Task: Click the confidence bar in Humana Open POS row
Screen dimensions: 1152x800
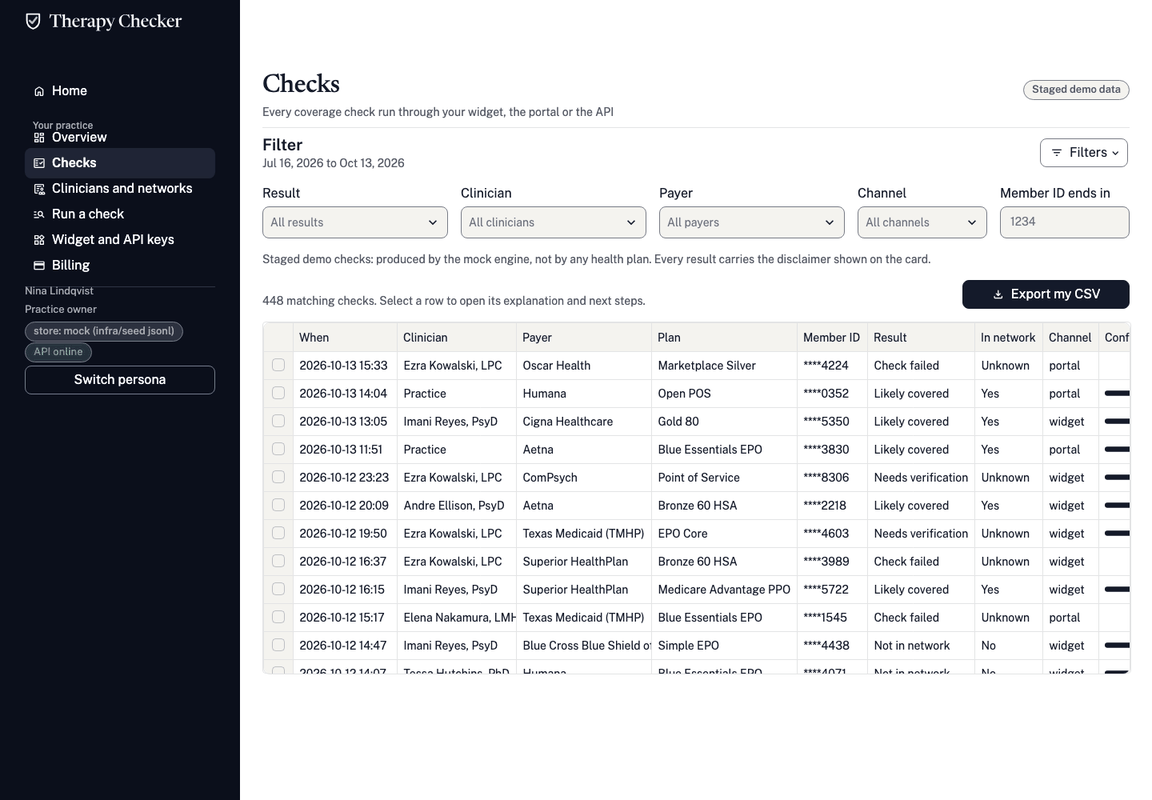Action: point(1117,394)
